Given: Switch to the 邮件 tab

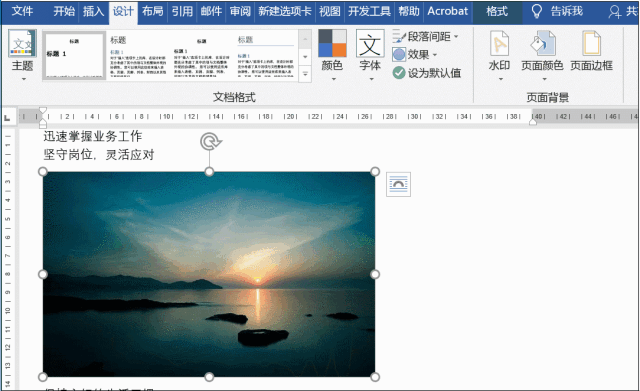Looking at the screenshot, I should (x=211, y=11).
